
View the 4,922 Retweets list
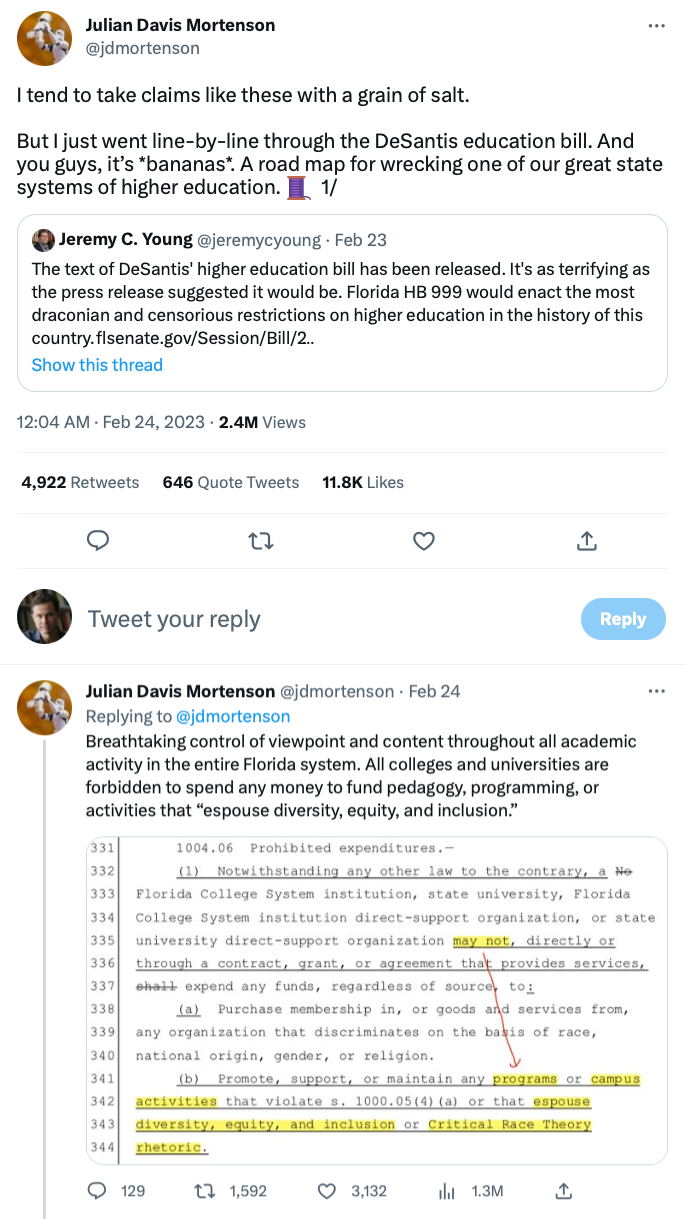(x=80, y=482)
